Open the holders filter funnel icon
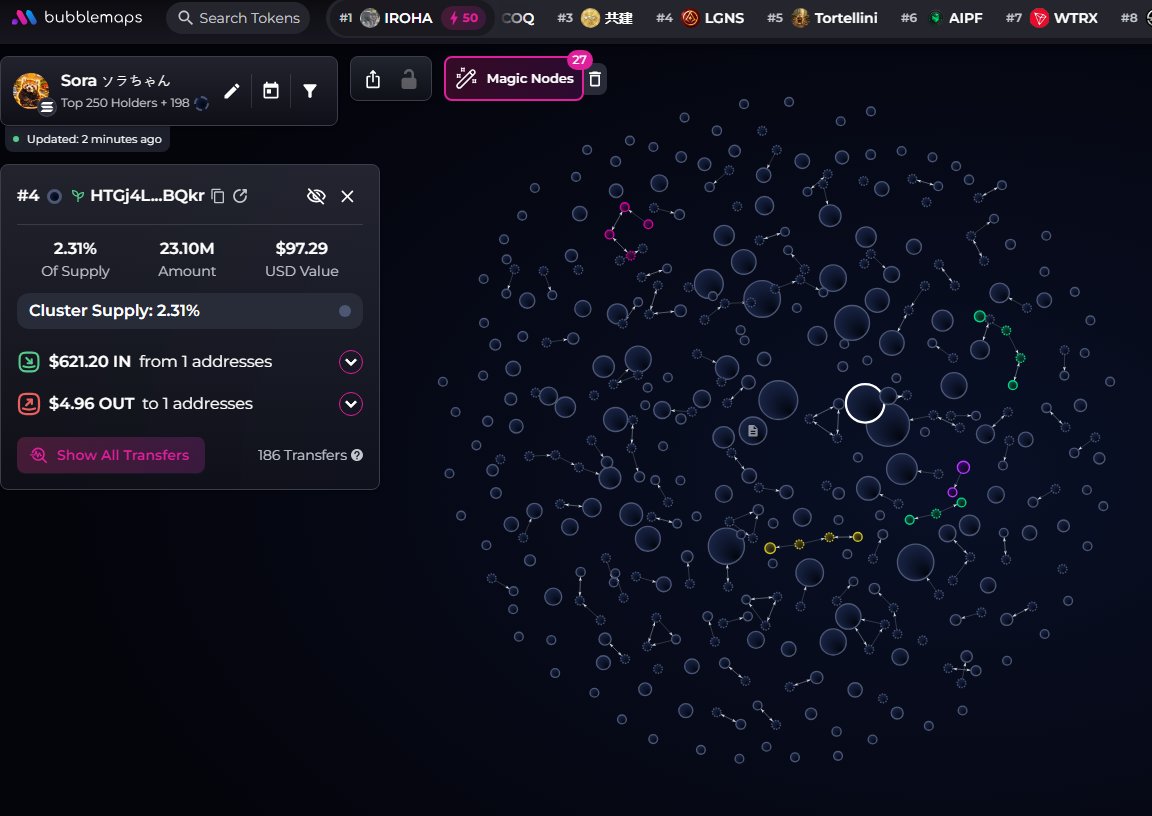 pyautogui.click(x=310, y=91)
